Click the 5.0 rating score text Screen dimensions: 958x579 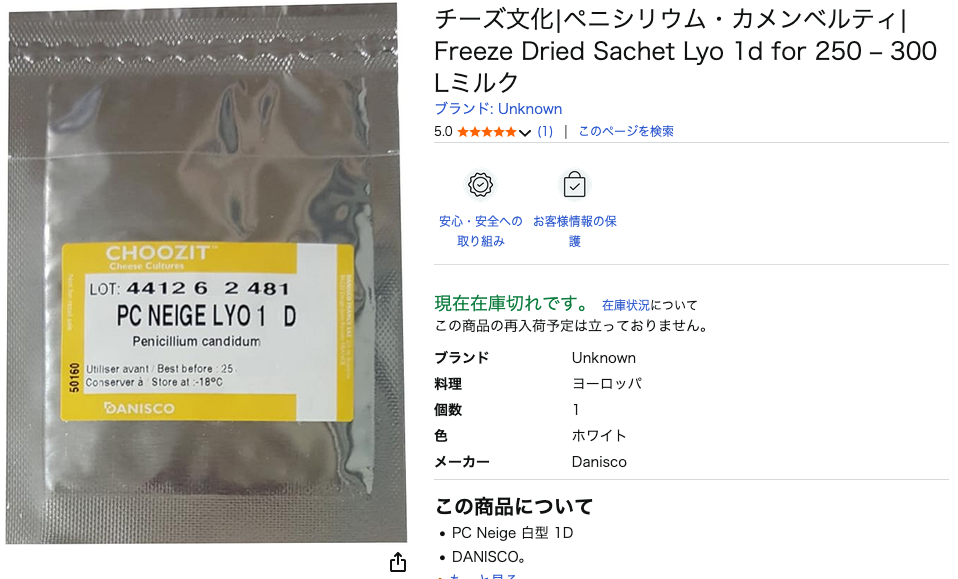444,131
